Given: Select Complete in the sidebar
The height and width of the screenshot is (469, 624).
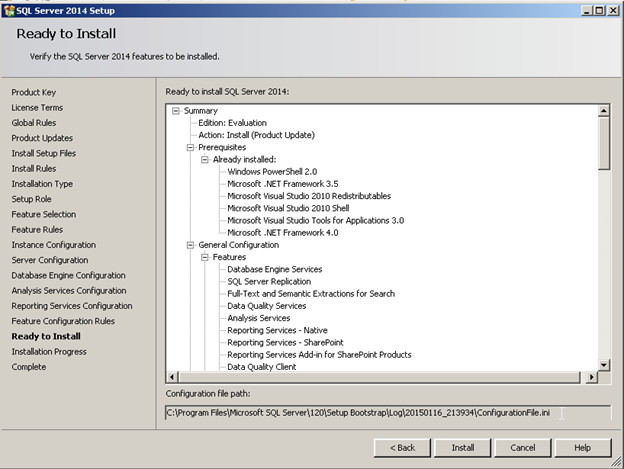Looking at the screenshot, I should tap(29, 367).
